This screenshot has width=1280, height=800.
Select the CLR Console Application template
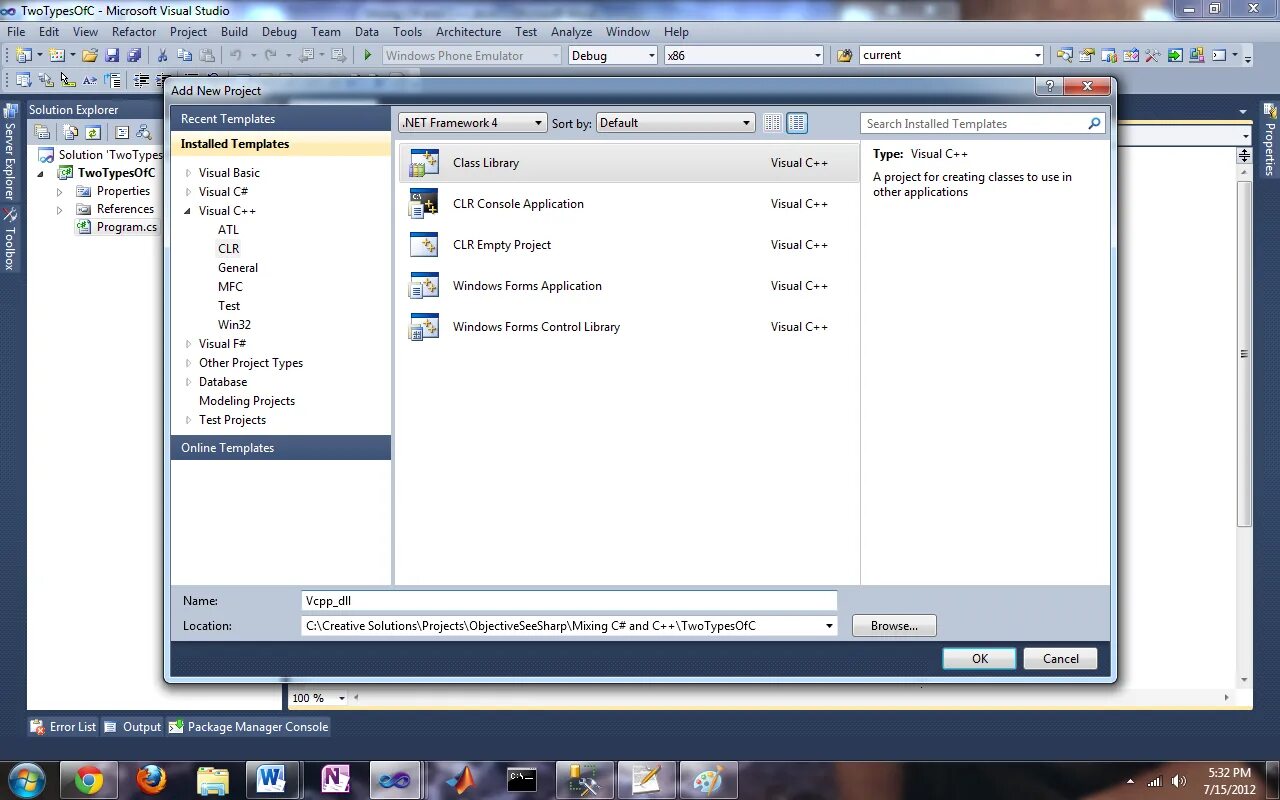(628, 204)
